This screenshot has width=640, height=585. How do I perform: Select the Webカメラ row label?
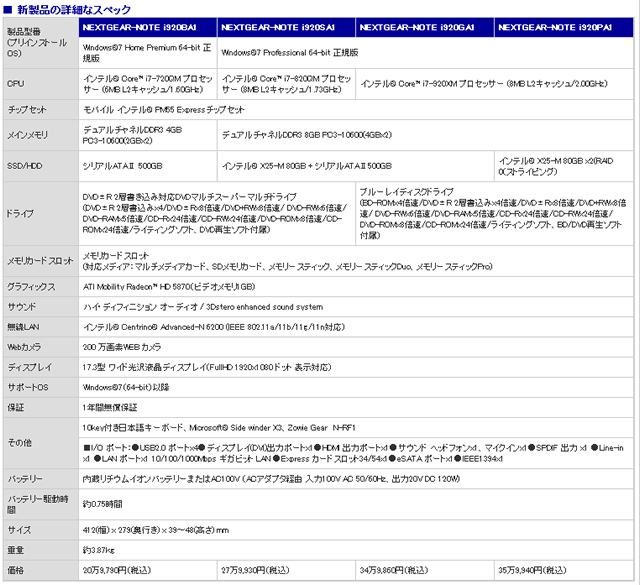[x=41, y=347]
